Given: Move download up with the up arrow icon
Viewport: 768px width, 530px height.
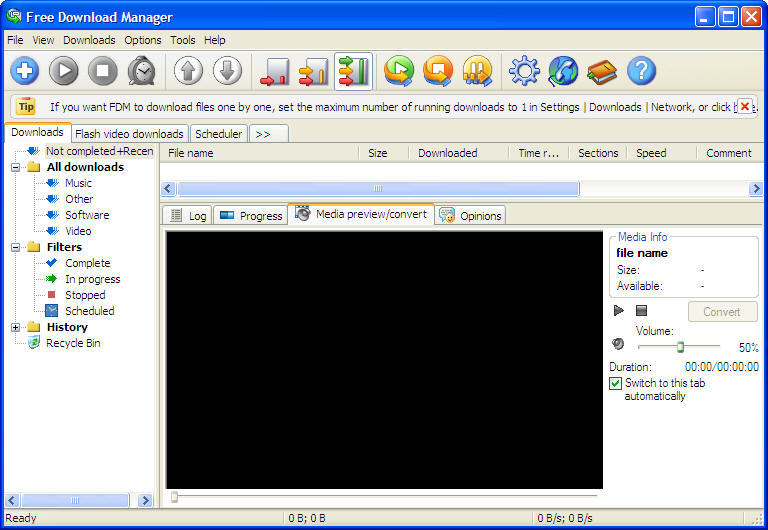Looking at the screenshot, I should pos(189,71).
